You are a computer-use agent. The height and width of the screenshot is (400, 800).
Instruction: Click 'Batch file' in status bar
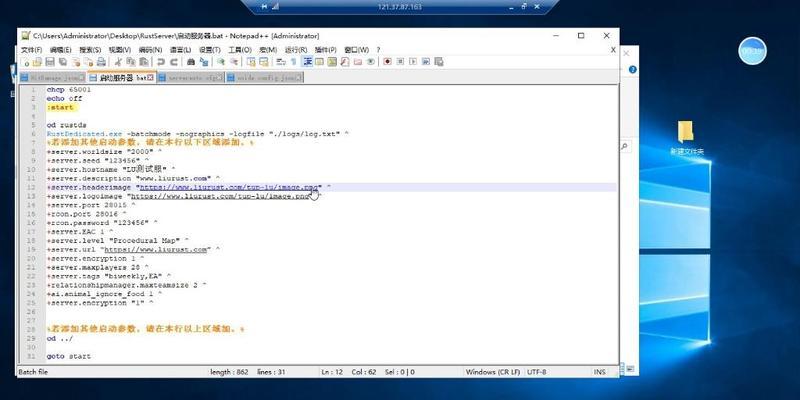(x=33, y=372)
